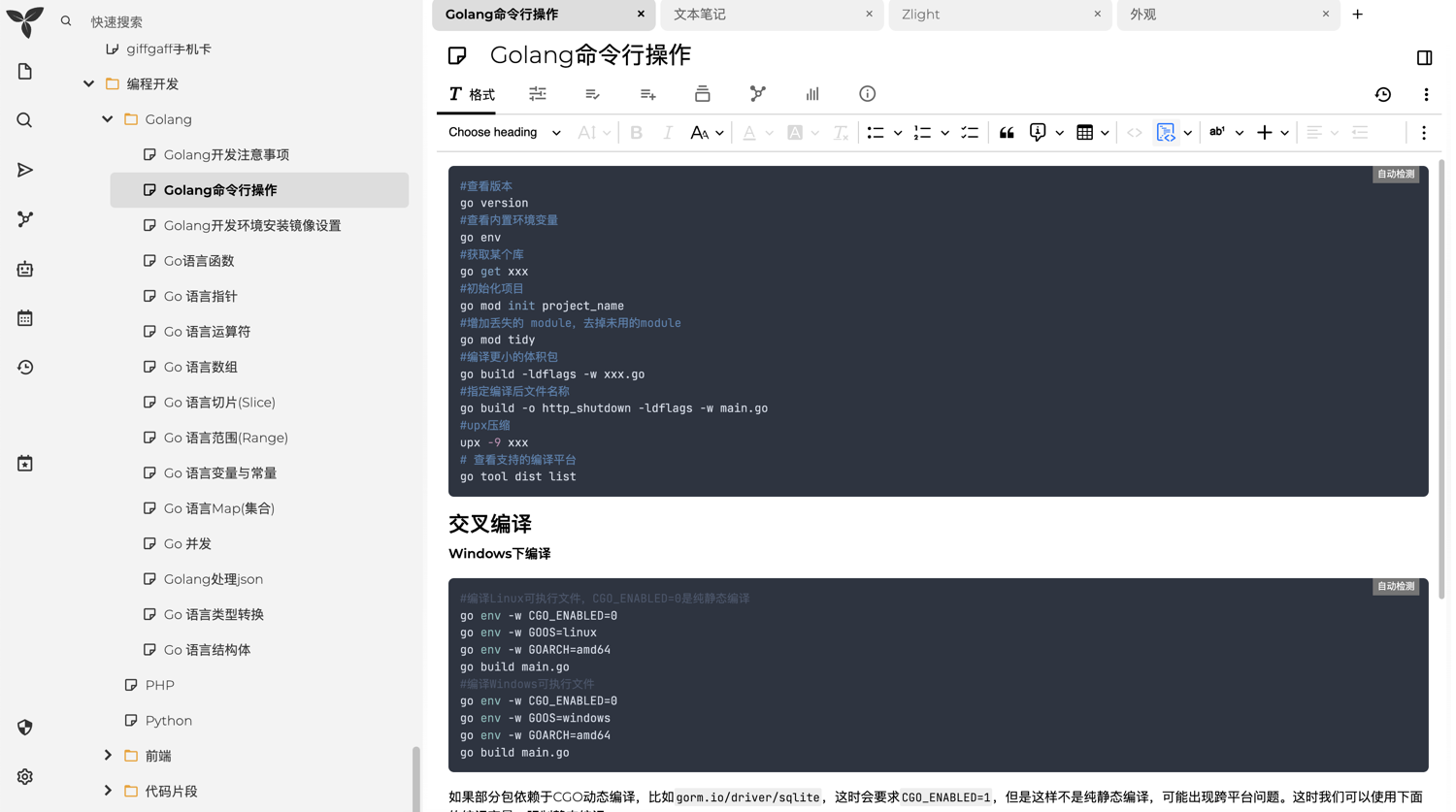Viewport: 1456px width, 812px height.
Task: Open note map ribbon icon
Action: point(757,94)
